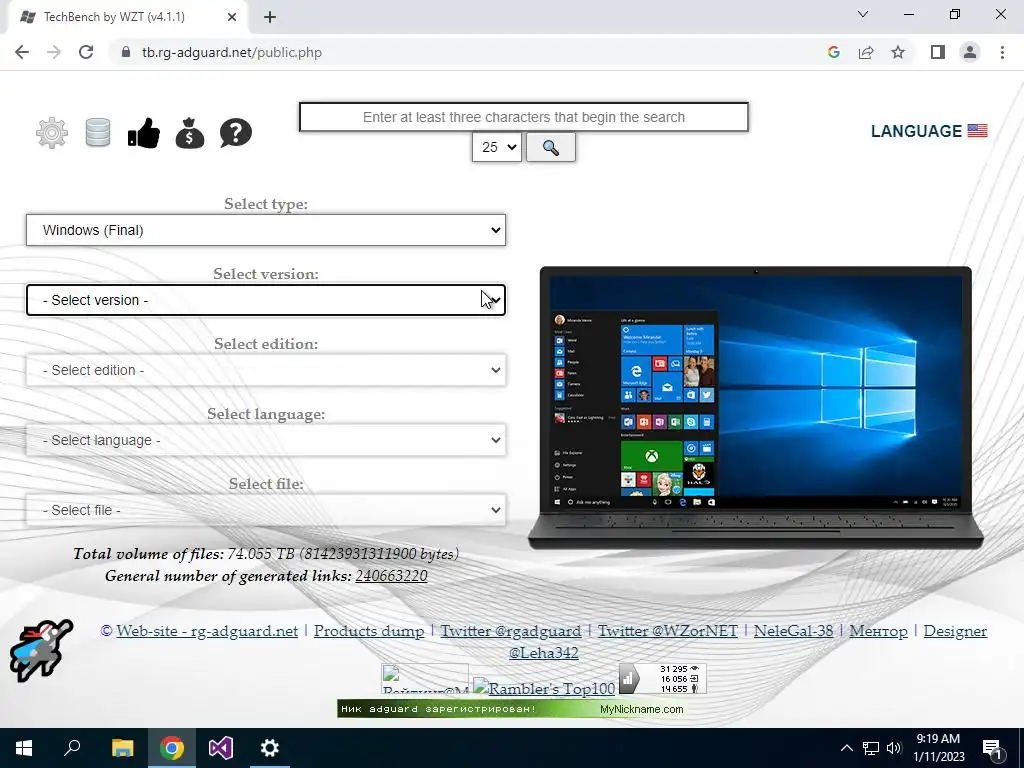View site info lock icon
The width and height of the screenshot is (1024, 768).
tap(126, 52)
